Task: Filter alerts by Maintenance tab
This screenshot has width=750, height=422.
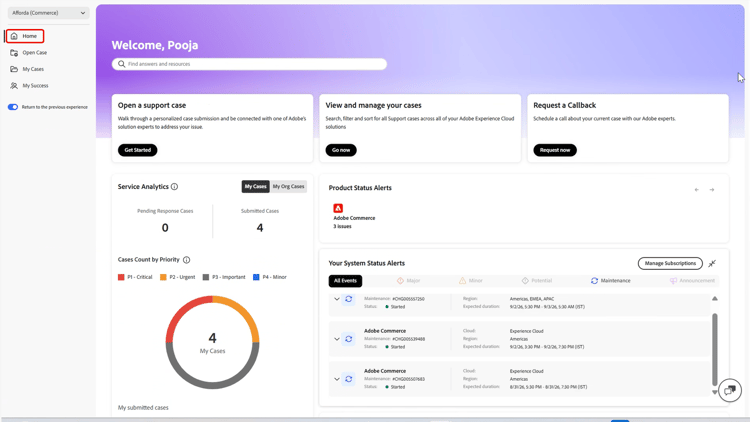Action: (610, 281)
